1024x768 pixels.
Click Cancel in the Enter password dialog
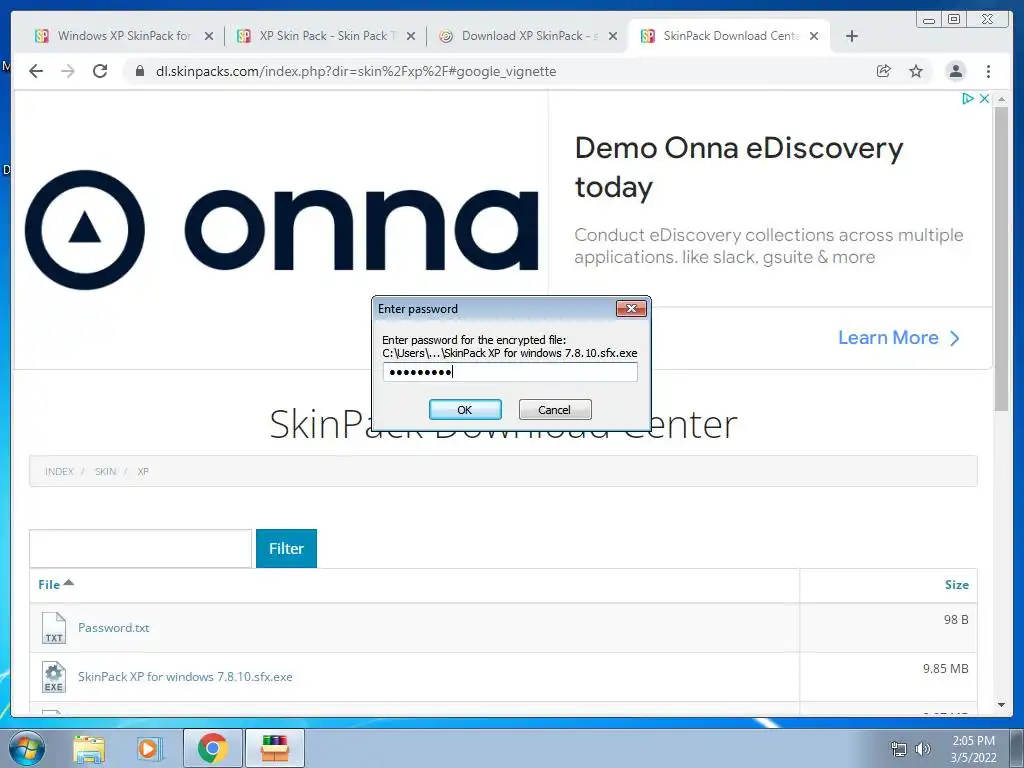pos(554,409)
